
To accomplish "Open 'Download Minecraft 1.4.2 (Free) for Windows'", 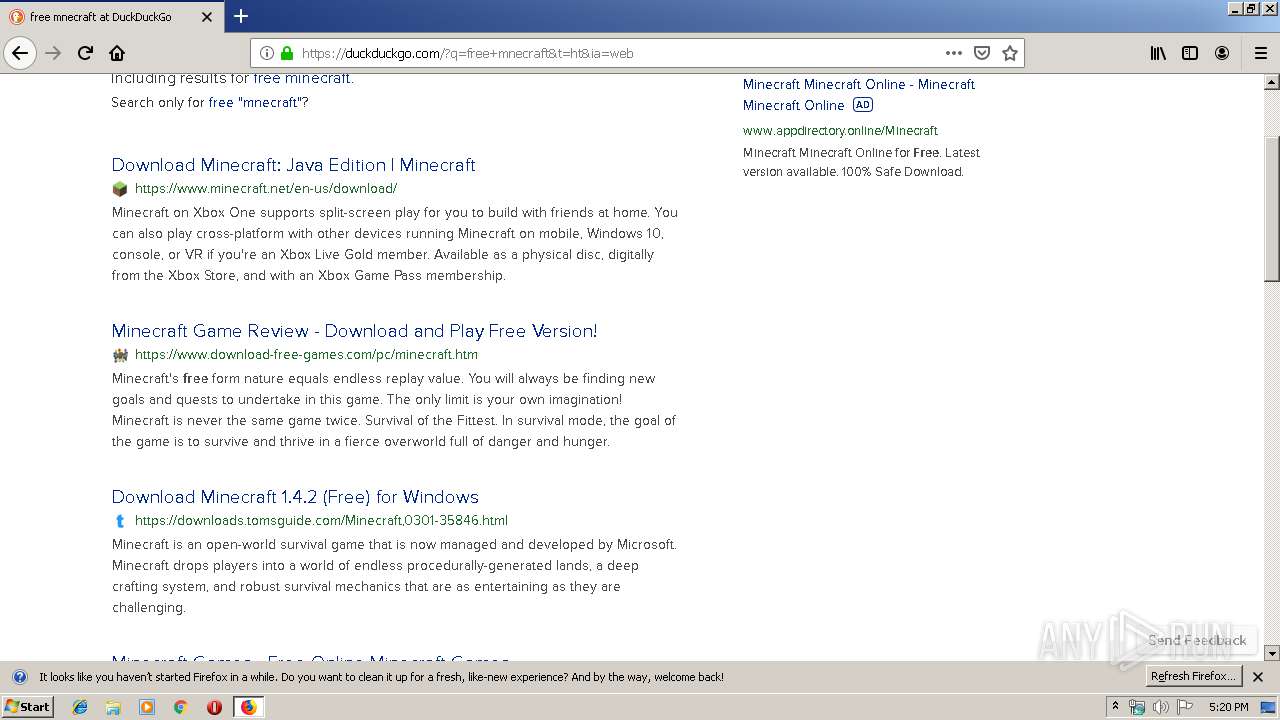I will 295,497.
